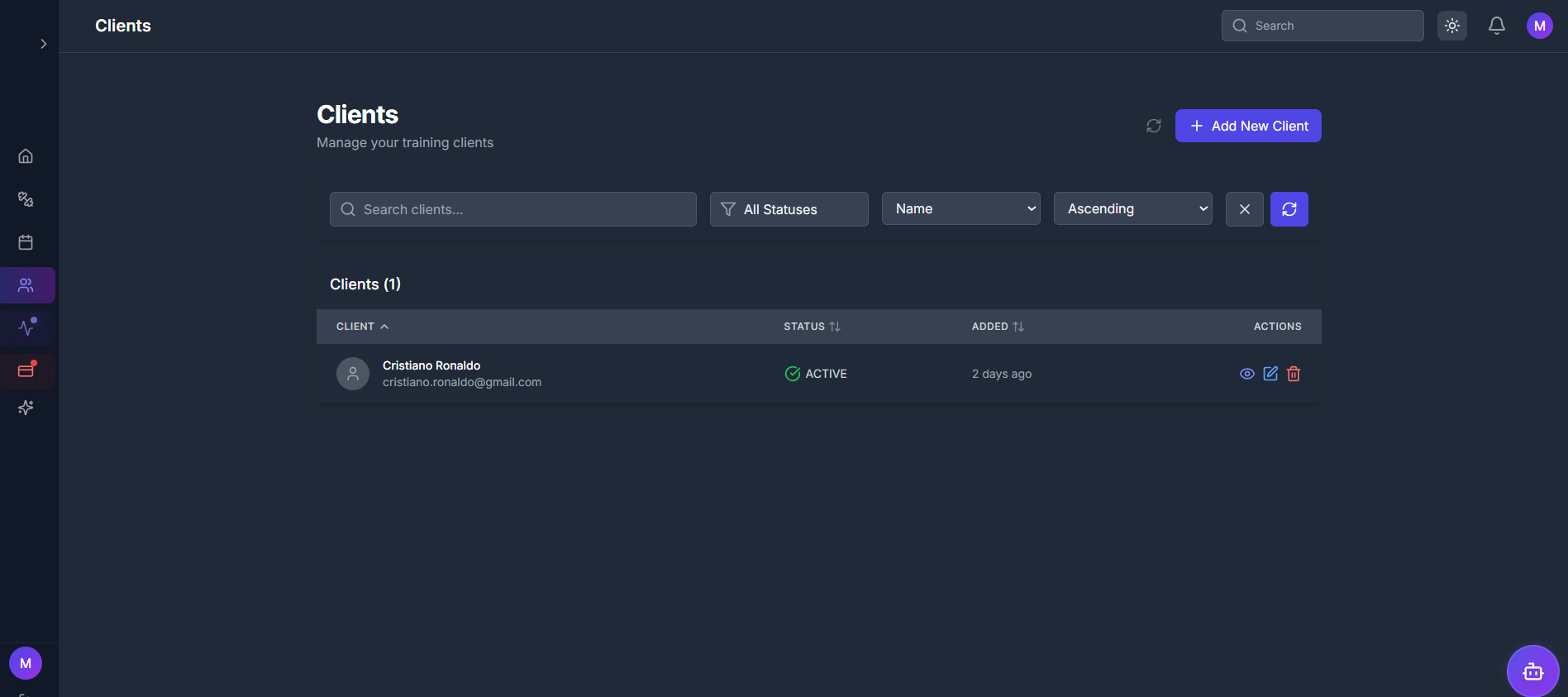Screen dimensions: 1568x697
Task: Edit Cristiano Ronaldo with the pencil icon
Action: tap(1270, 374)
